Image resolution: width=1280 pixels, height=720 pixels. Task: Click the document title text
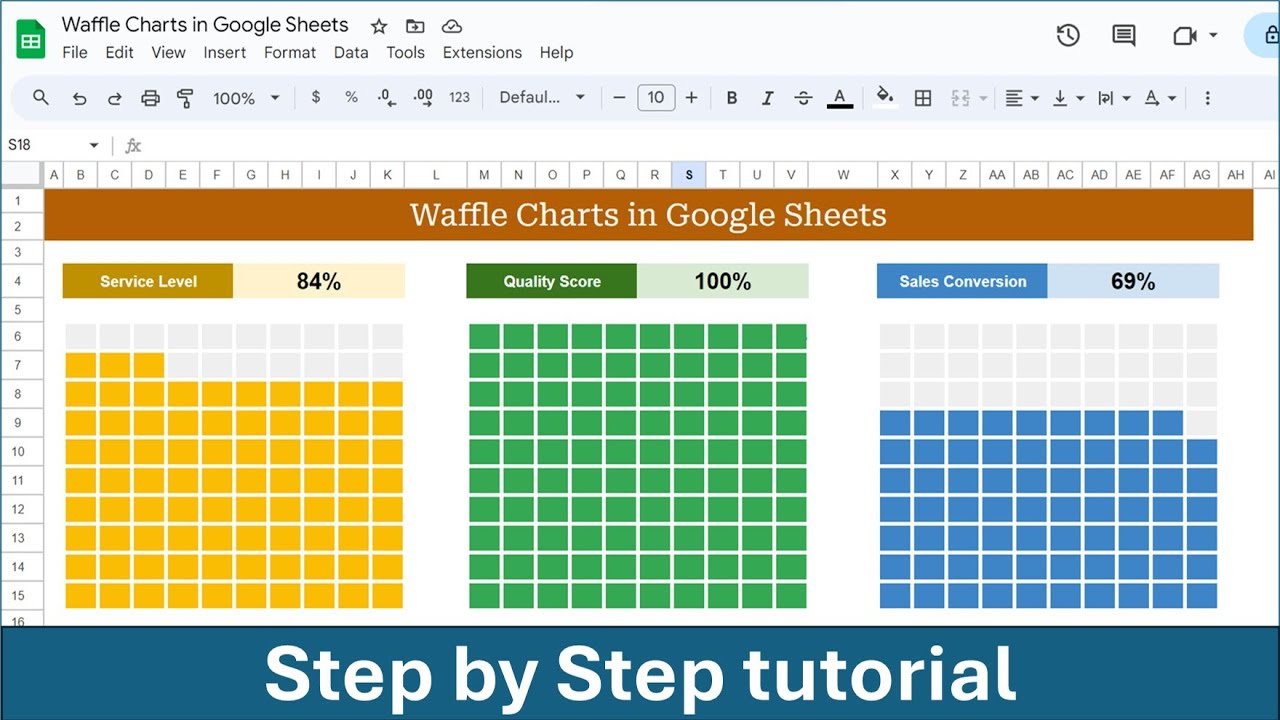click(x=205, y=25)
